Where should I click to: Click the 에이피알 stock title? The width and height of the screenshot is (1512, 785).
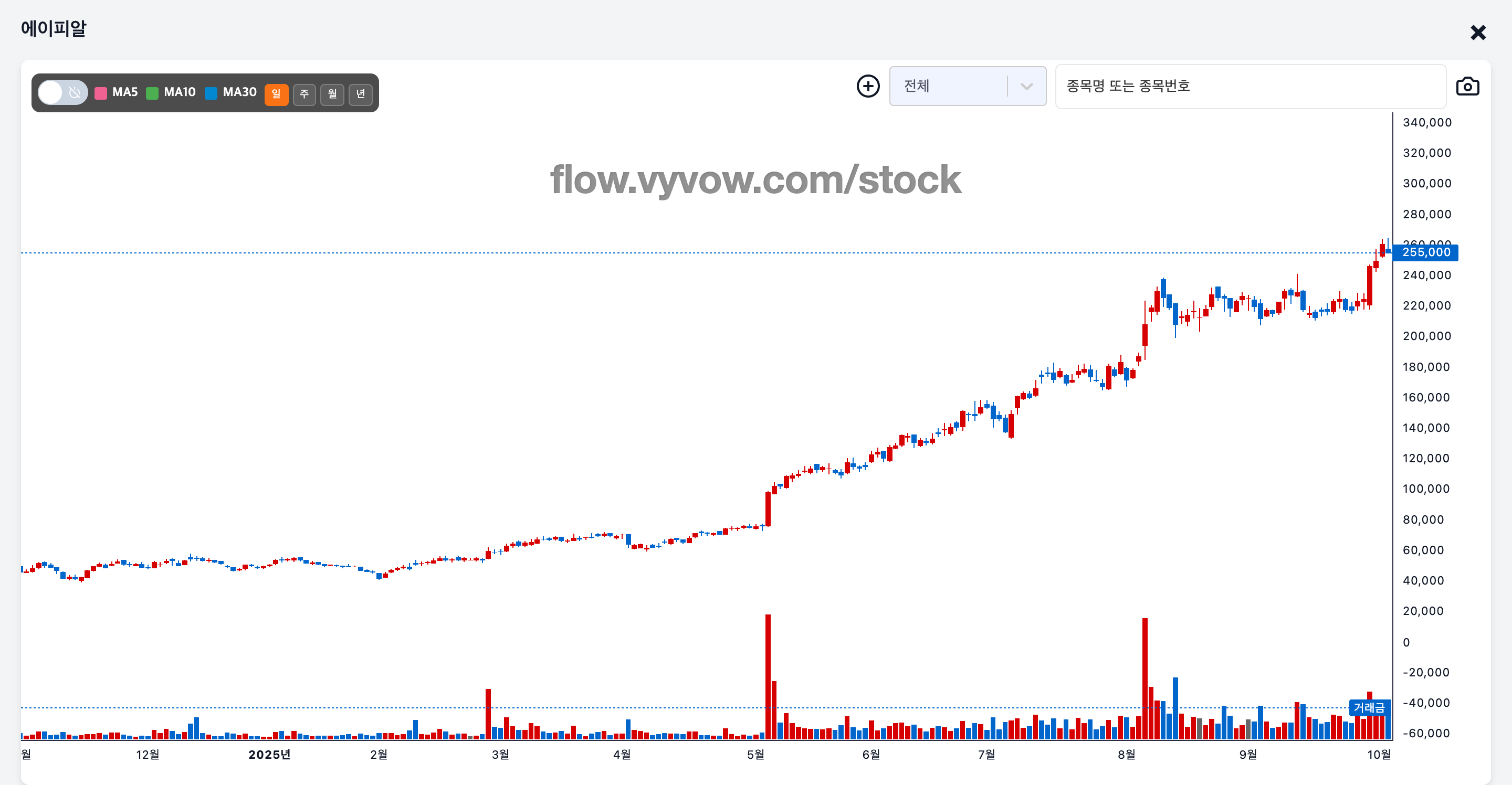pos(54,28)
